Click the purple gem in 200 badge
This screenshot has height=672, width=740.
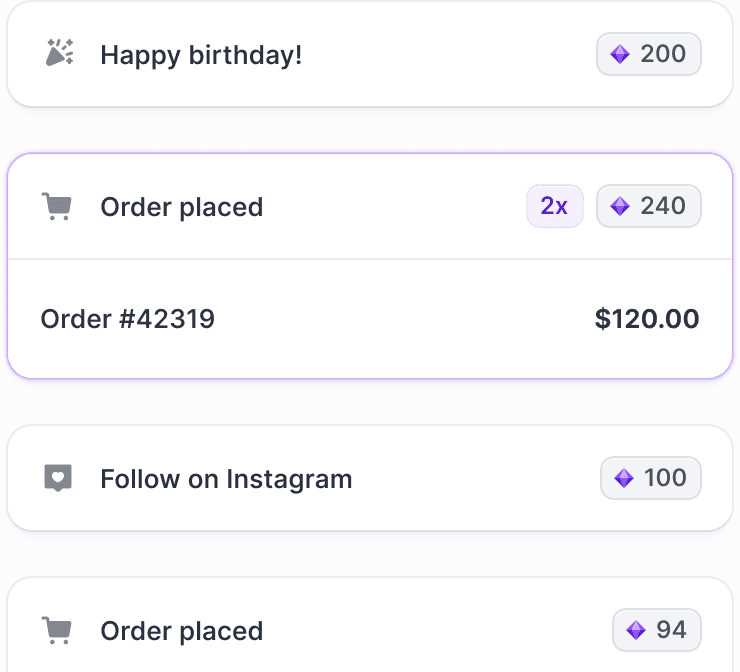click(x=620, y=54)
